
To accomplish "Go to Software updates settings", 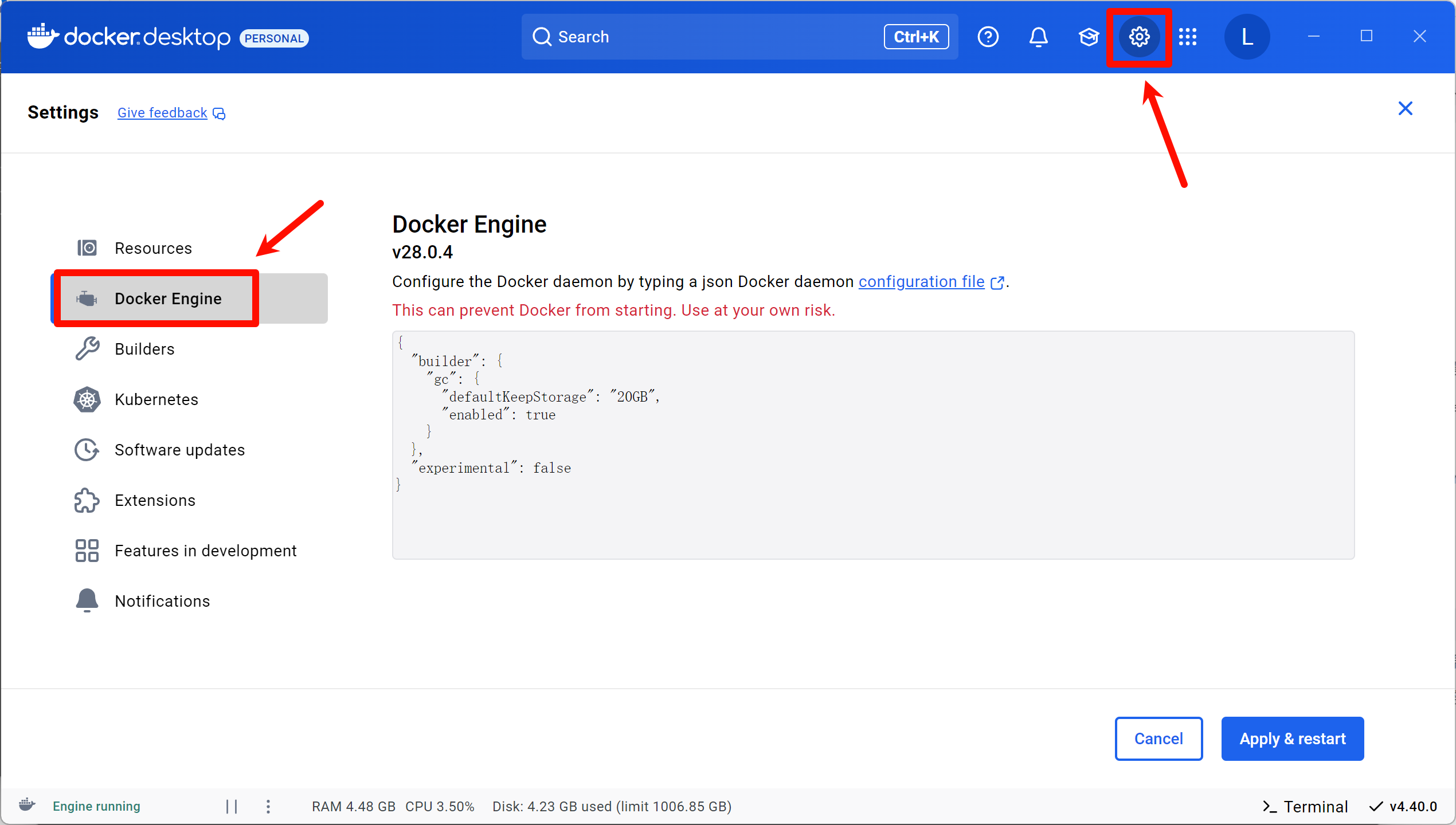I will pos(179,450).
